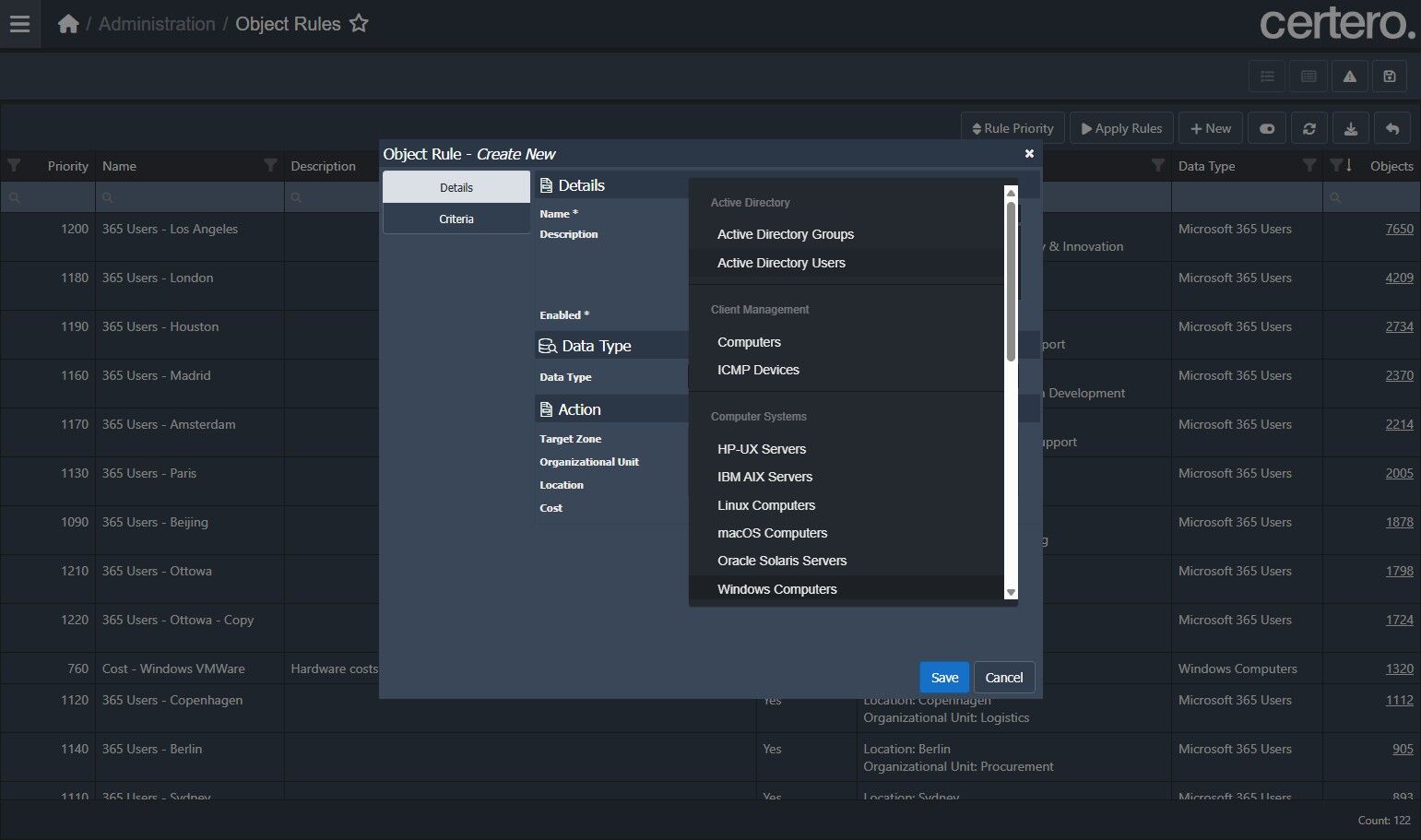Click the save layout floppy disk icon
Viewport: 1421px width, 840px height.
click(1390, 77)
